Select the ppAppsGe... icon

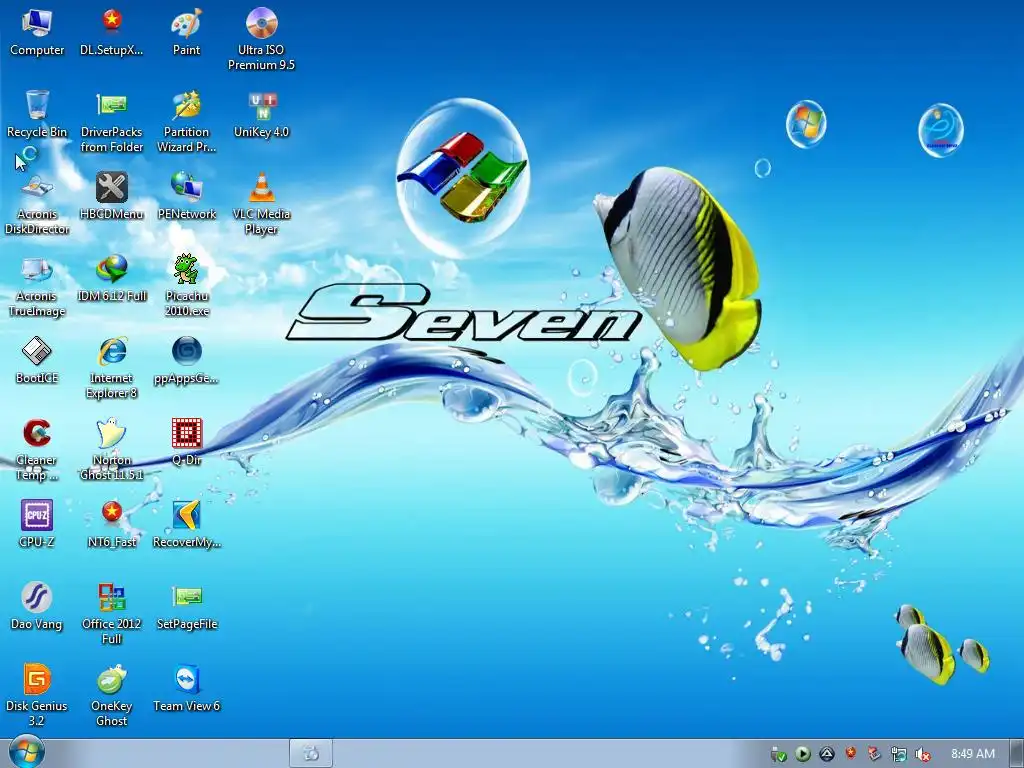click(187, 360)
